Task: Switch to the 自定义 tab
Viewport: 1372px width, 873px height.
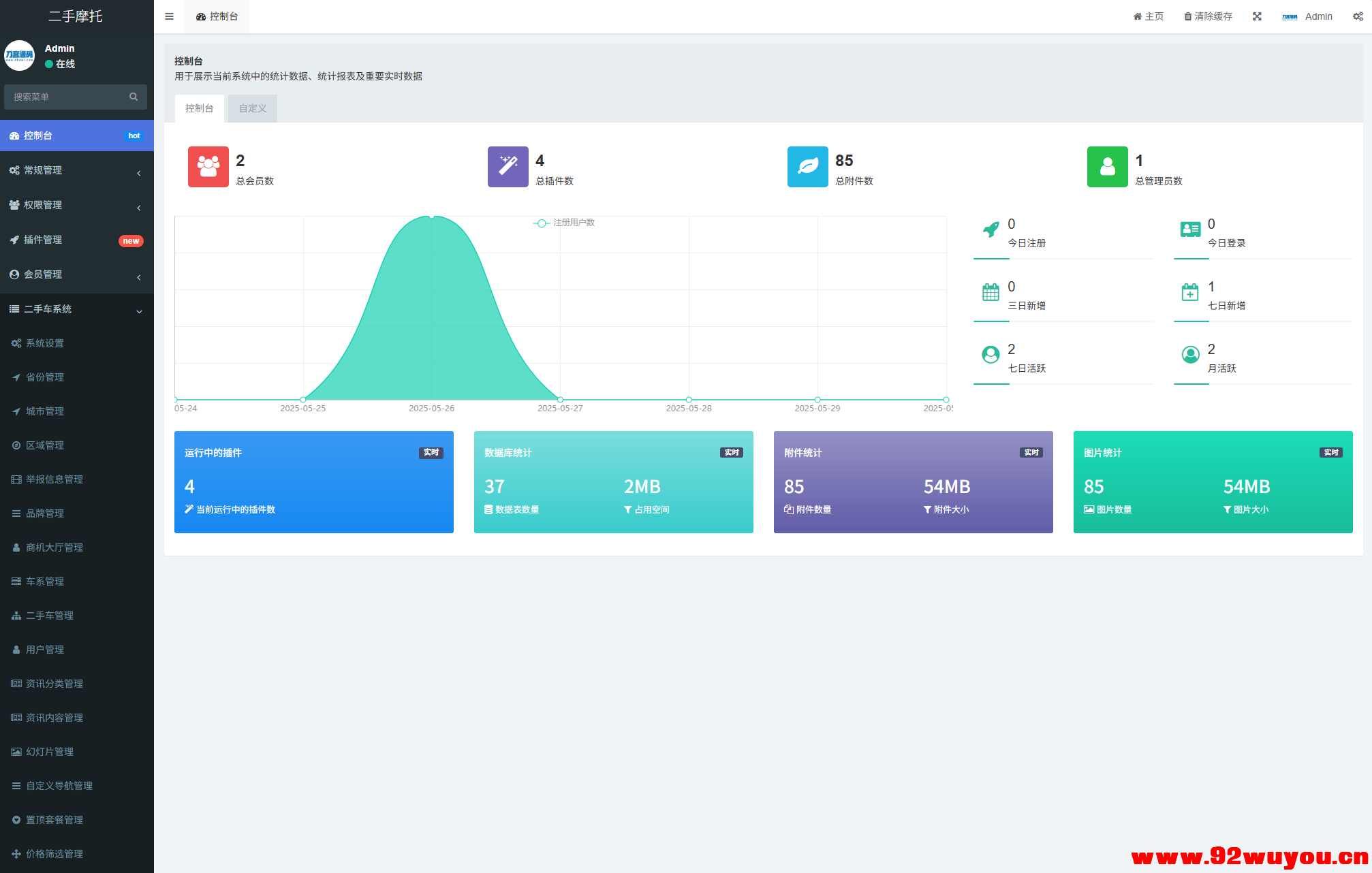Action: (x=252, y=108)
